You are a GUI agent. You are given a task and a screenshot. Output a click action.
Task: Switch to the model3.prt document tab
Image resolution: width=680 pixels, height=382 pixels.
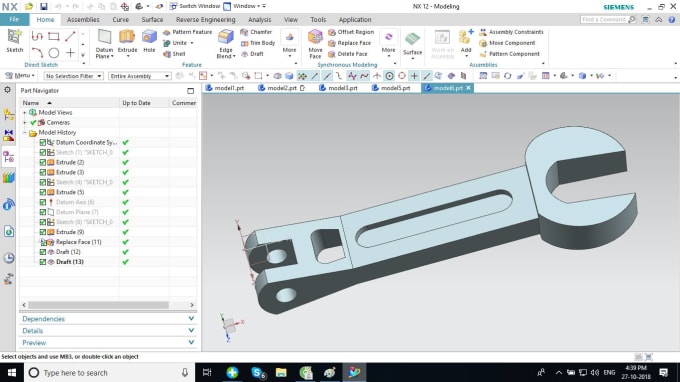pos(338,88)
